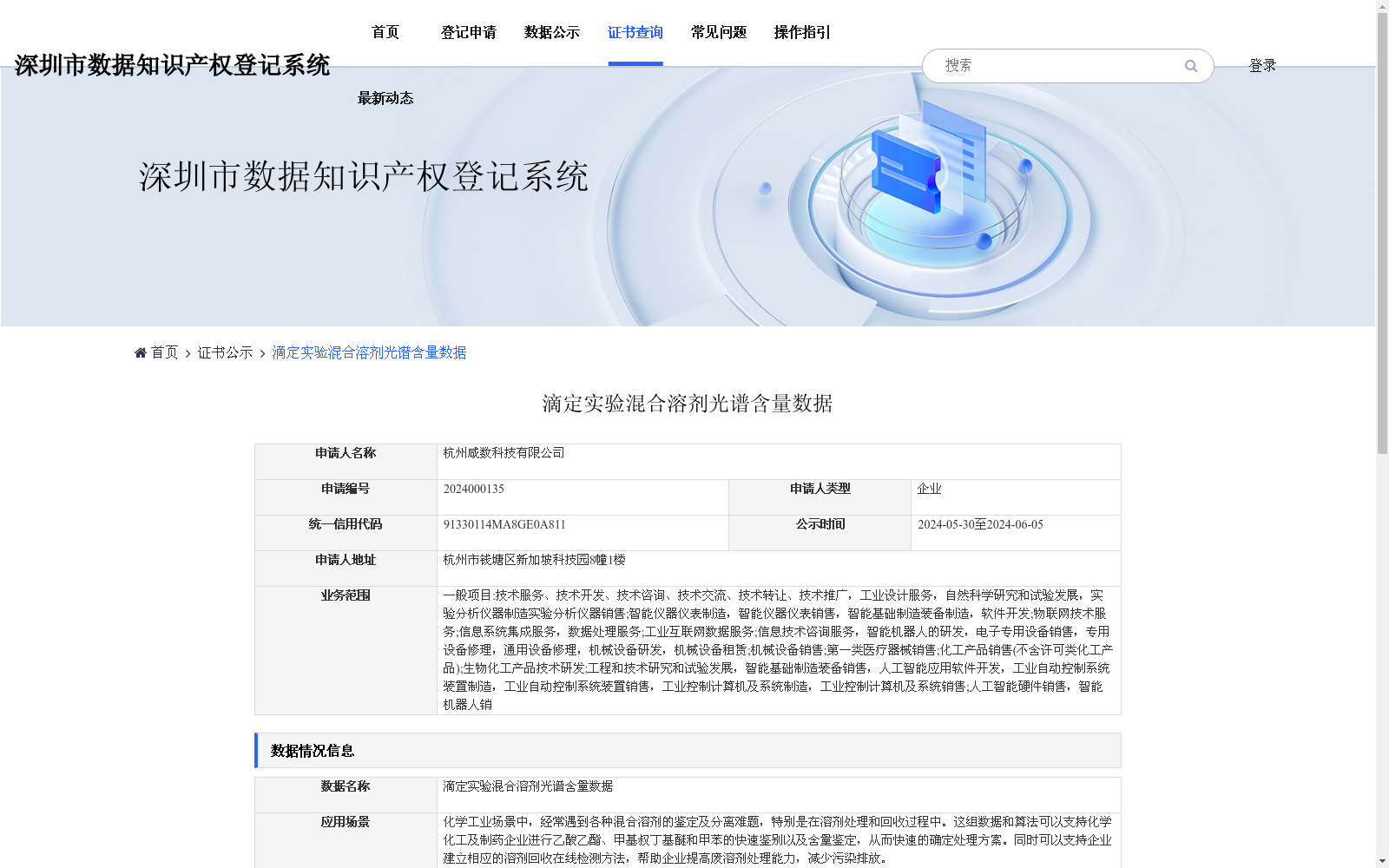This screenshot has height=868, width=1389.
Task: Click the vertical page scrollbar thumb
Action: click(x=1382, y=233)
